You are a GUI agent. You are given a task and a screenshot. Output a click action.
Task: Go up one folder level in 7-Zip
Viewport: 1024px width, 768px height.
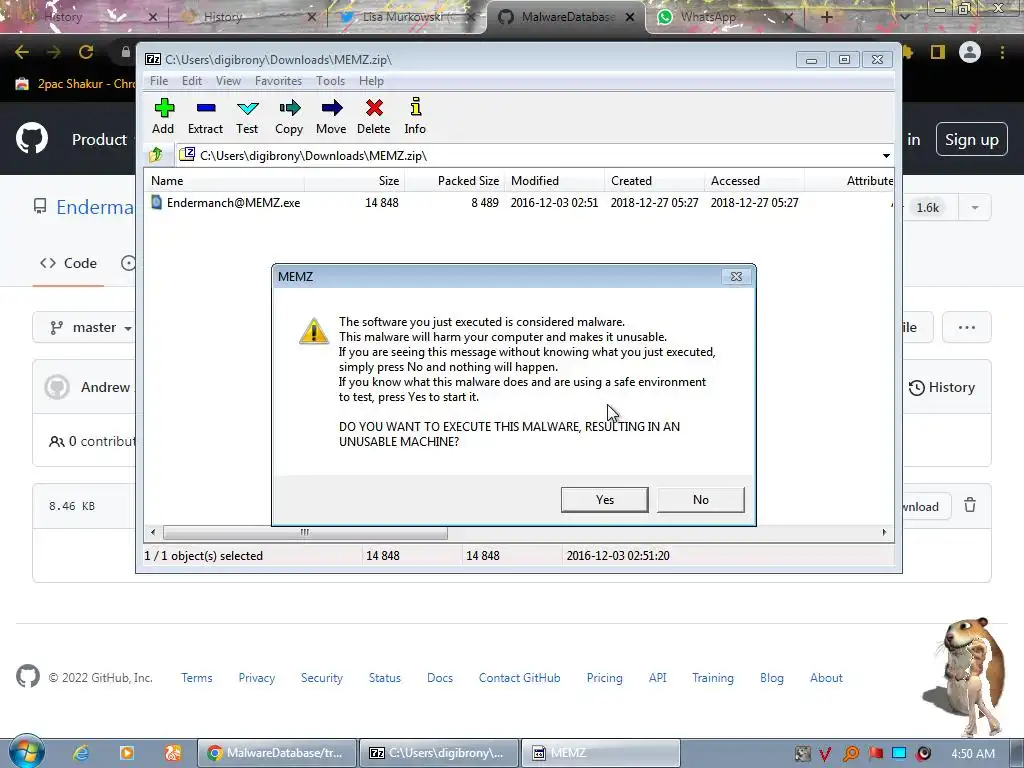155,155
